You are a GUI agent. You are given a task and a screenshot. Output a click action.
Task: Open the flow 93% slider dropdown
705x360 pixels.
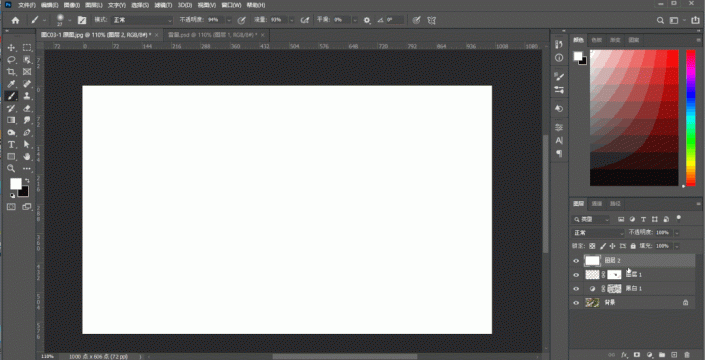[292, 20]
